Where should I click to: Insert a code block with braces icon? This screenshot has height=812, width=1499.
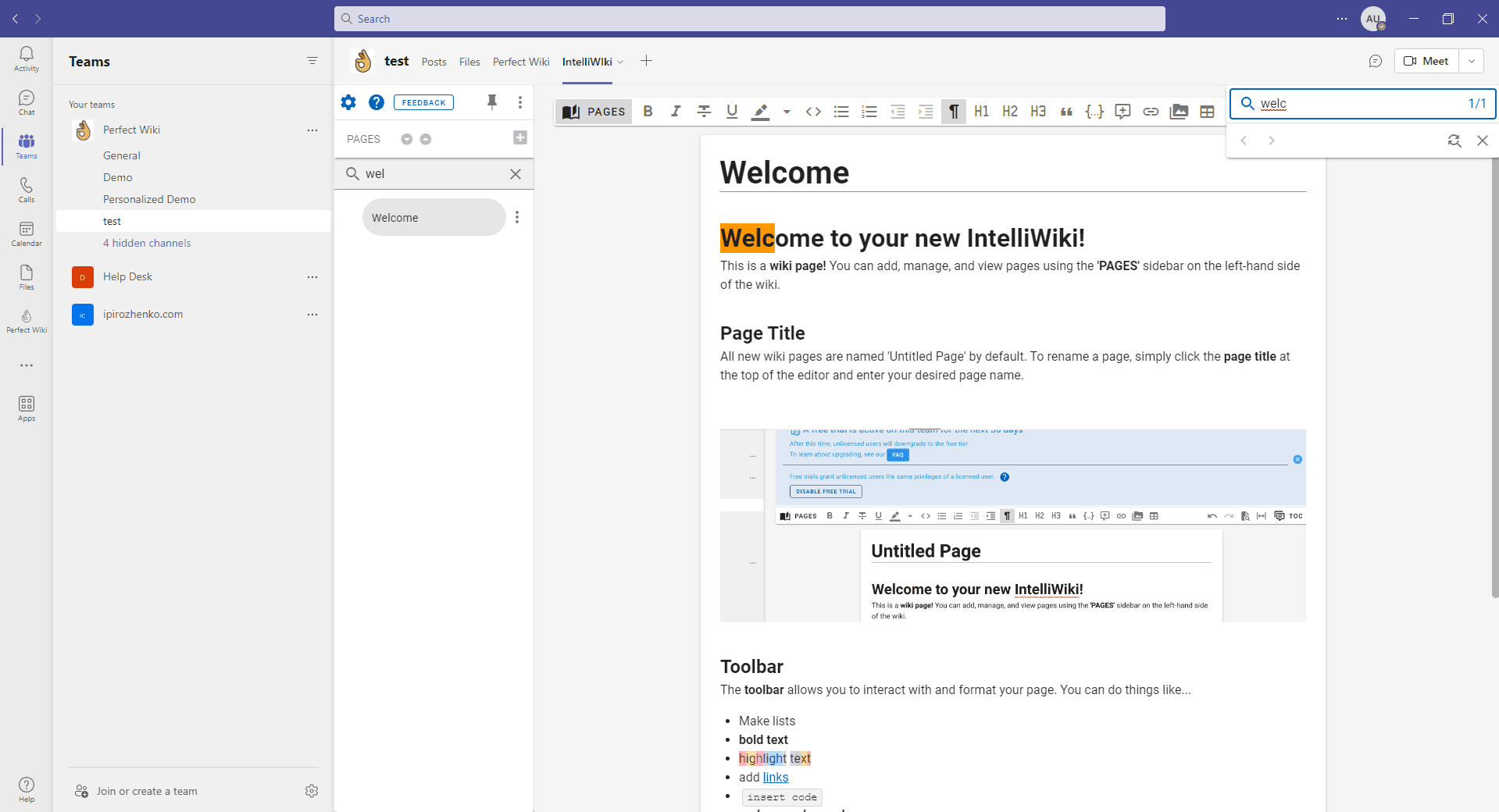(x=1094, y=112)
